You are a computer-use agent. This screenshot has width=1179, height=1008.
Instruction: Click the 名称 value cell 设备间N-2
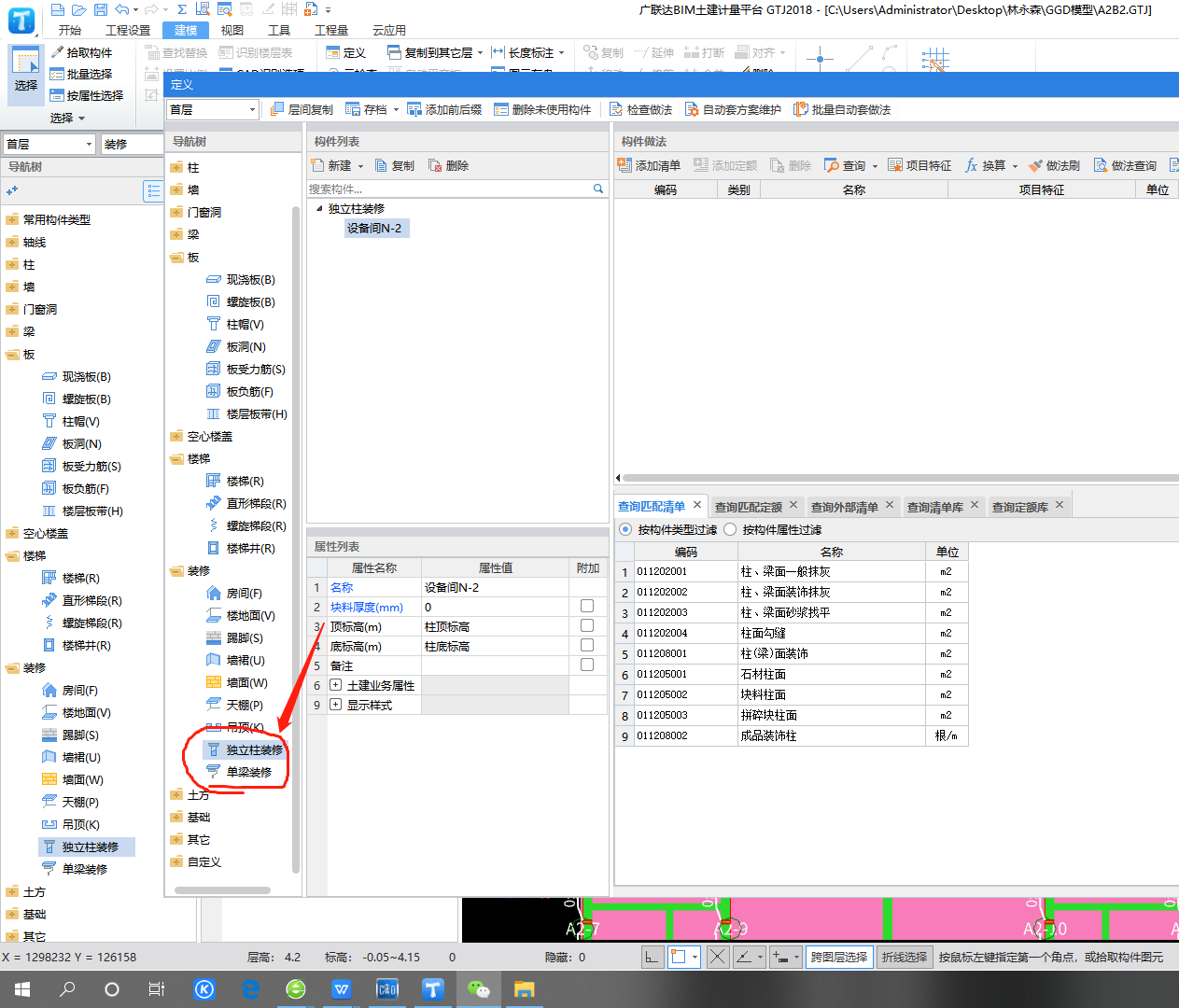pos(495,587)
